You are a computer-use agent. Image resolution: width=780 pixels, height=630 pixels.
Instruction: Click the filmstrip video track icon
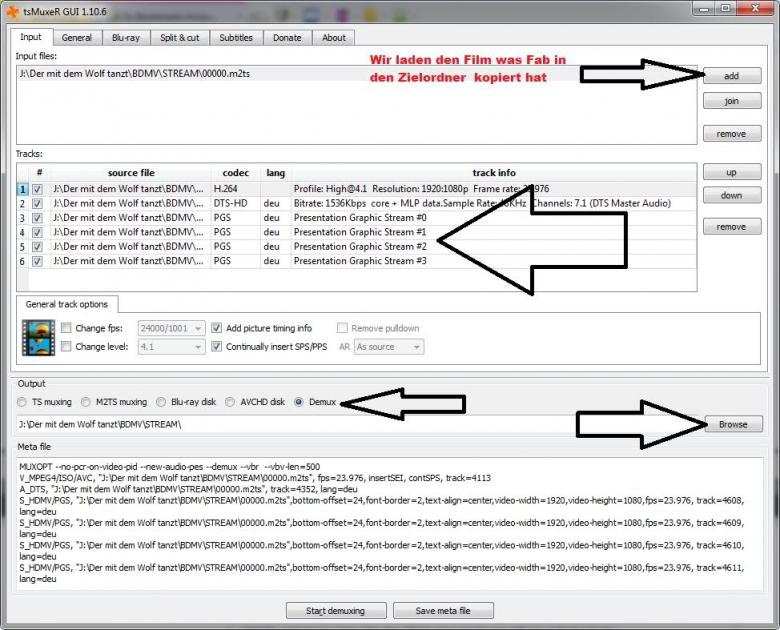(38, 337)
